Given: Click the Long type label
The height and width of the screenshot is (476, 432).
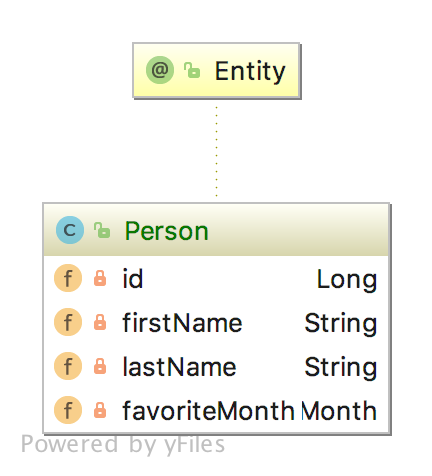Looking at the screenshot, I should 347,280.
